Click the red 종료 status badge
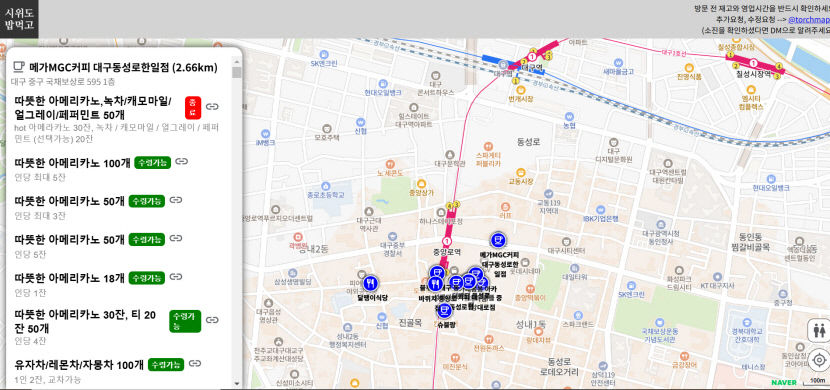 [193, 107]
